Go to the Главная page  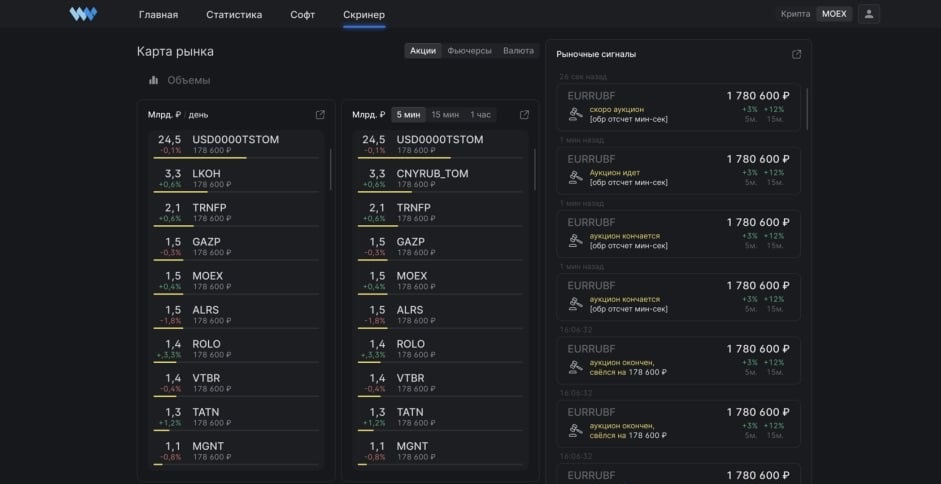click(158, 15)
